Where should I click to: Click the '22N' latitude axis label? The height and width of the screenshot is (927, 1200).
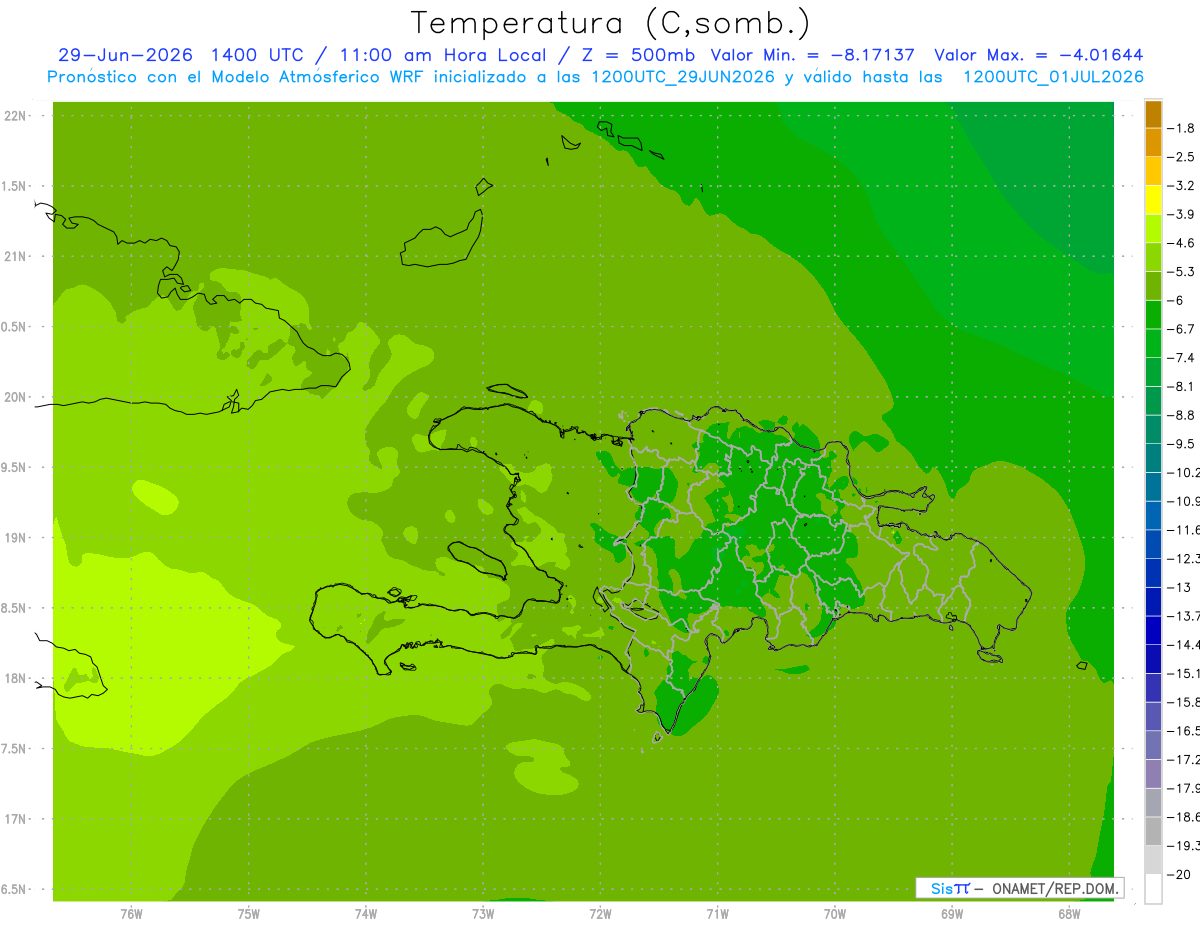(16, 116)
